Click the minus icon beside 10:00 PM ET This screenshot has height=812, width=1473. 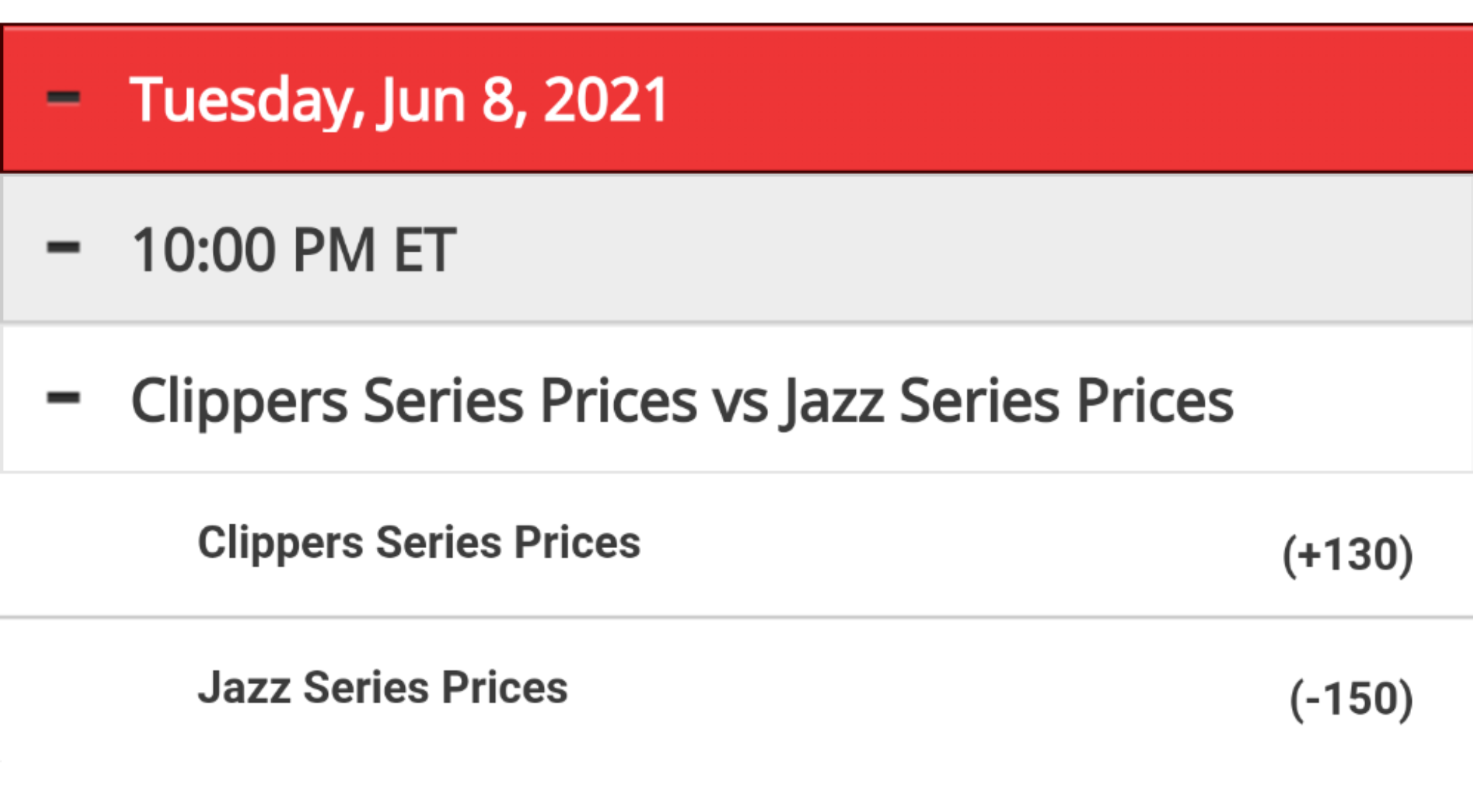63,248
